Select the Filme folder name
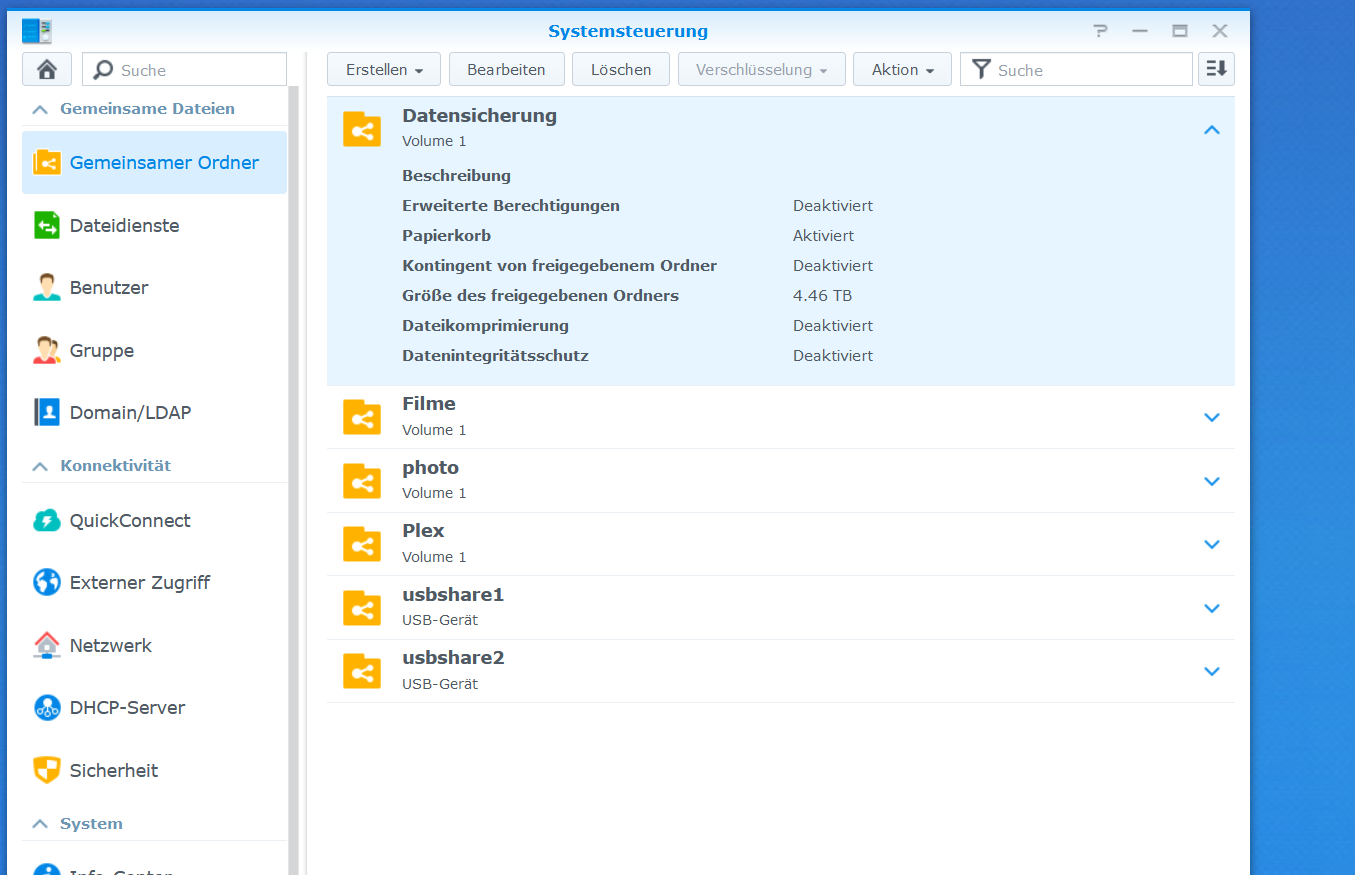The width and height of the screenshot is (1355, 875). click(x=429, y=404)
